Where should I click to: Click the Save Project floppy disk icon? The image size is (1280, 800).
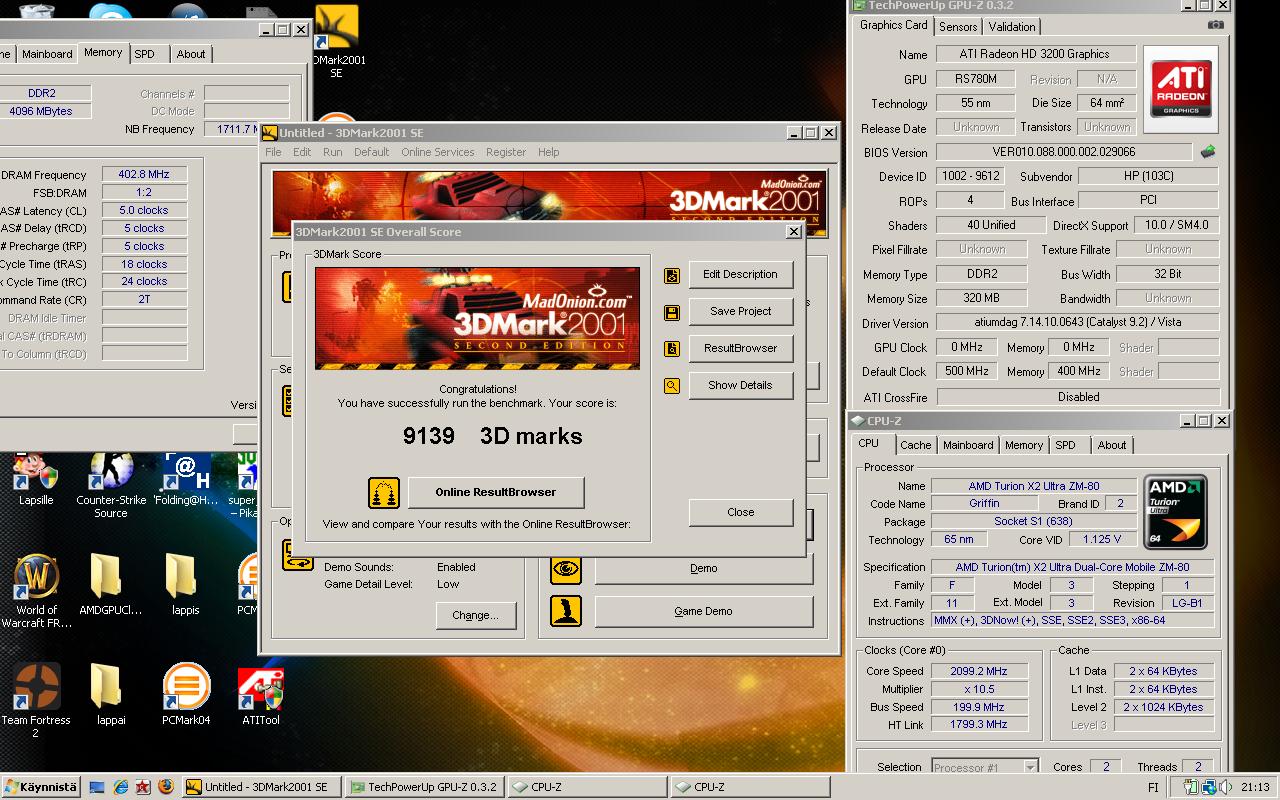pyautogui.click(x=672, y=312)
